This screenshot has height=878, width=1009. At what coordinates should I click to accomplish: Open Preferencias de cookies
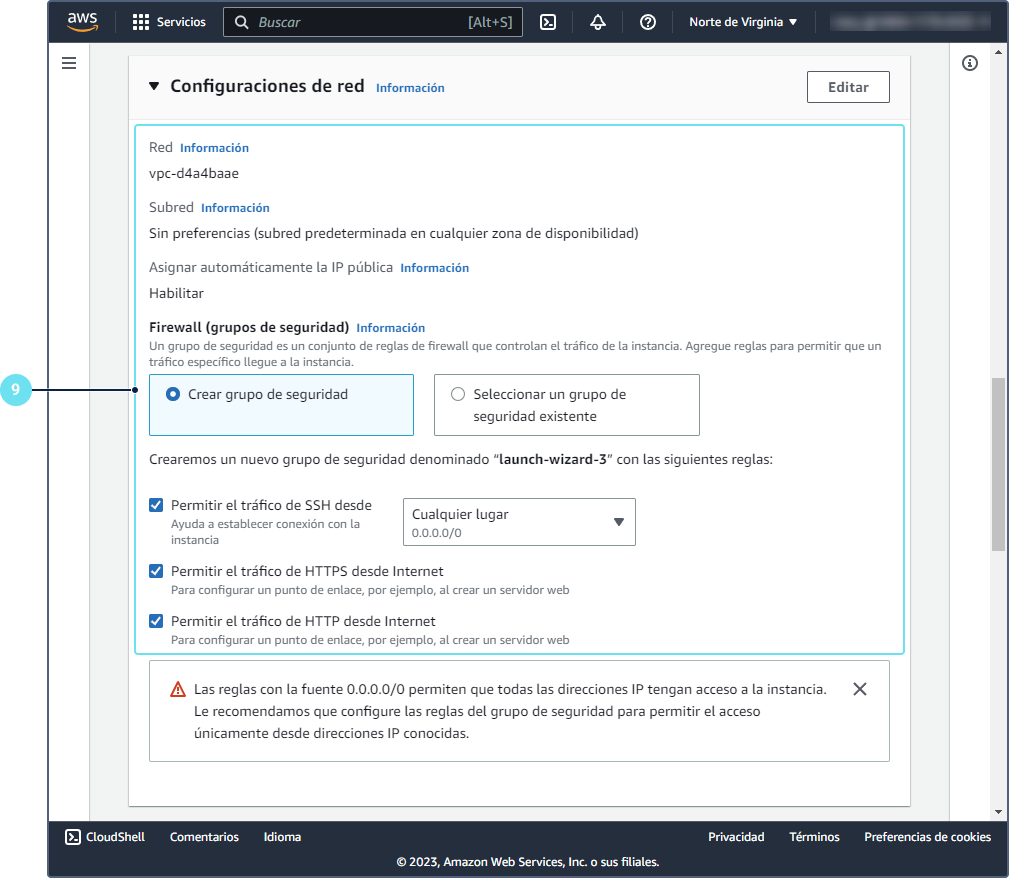coord(927,837)
